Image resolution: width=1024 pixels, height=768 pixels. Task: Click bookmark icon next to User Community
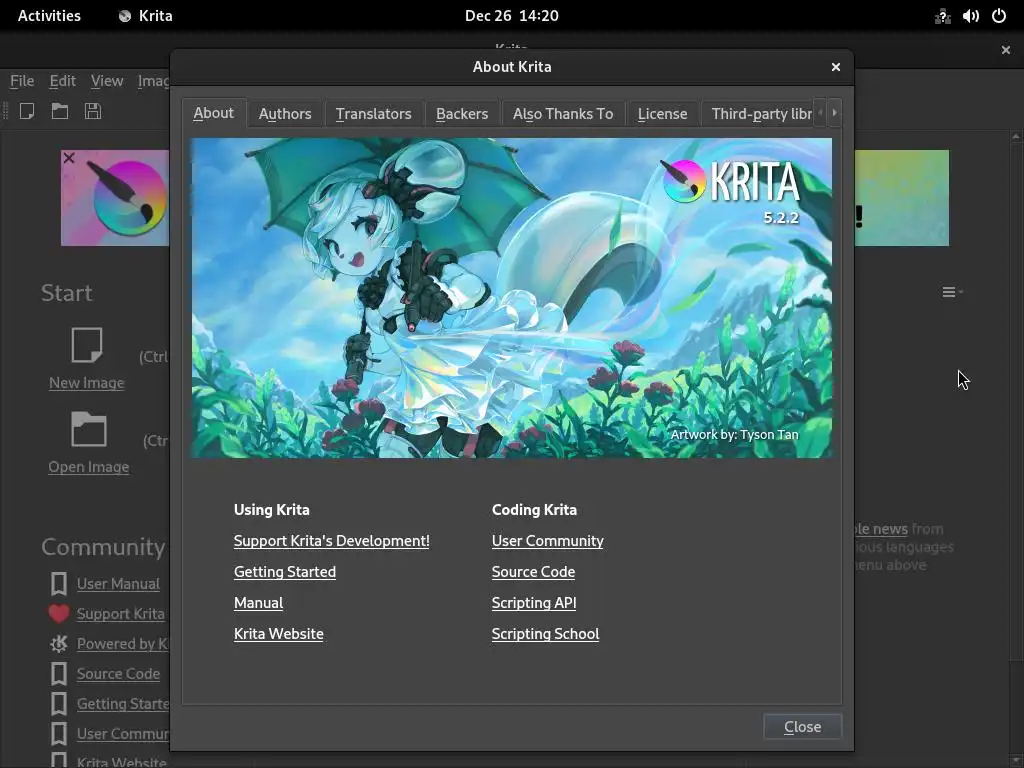[x=59, y=734]
